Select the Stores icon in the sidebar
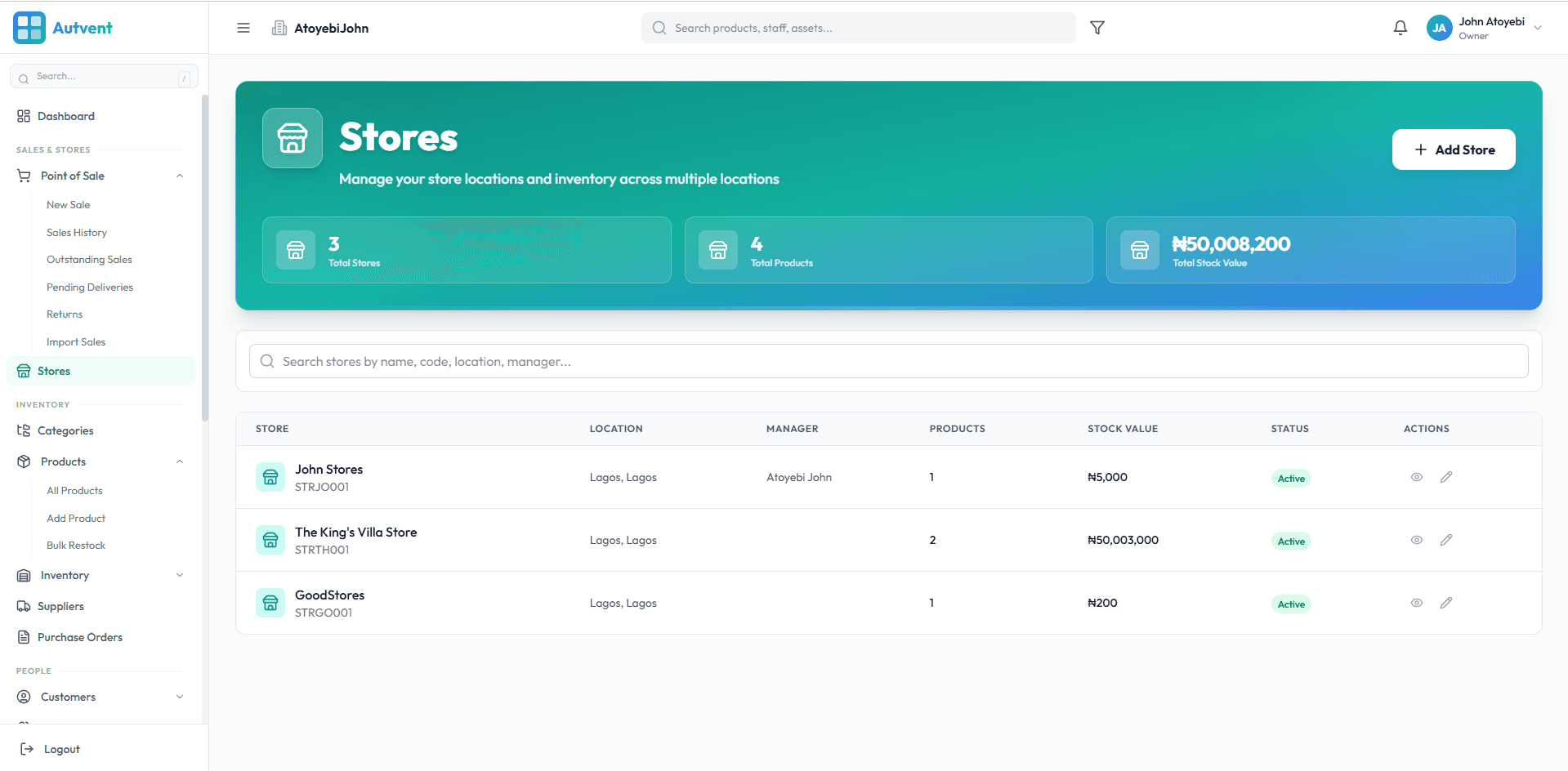 tap(24, 370)
